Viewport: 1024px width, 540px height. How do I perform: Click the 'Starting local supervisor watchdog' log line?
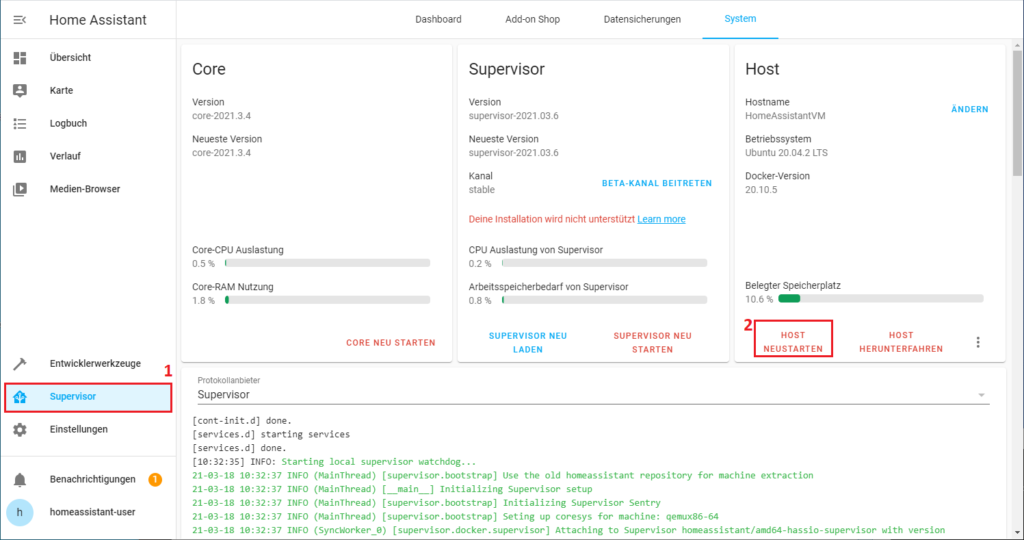334,462
